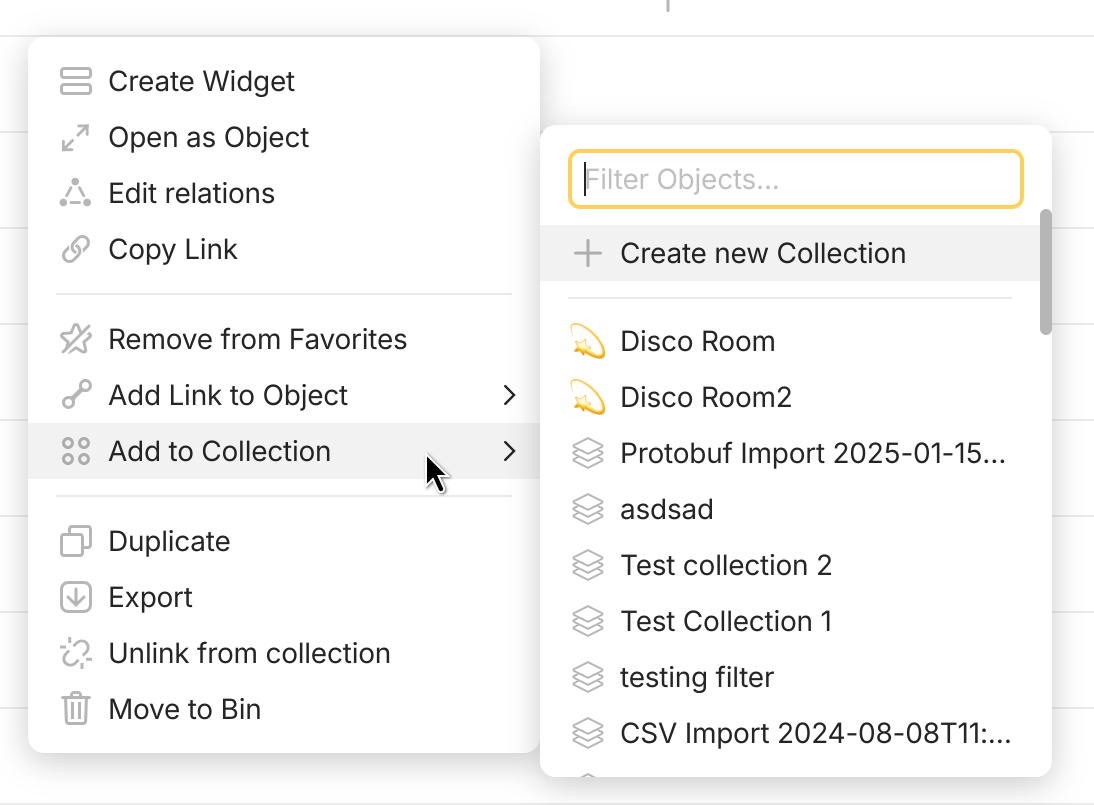This screenshot has height=805, width=1094.
Task: Click the collection list scrollbar
Action: click(x=1045, y=272)
